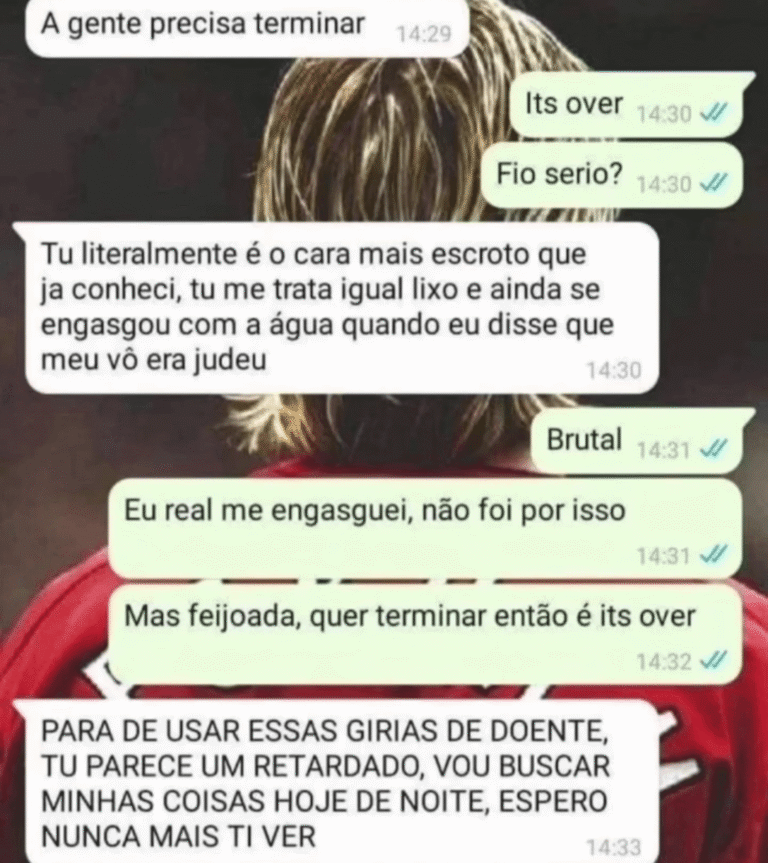Image resolution: width=768 pixels, height=863 pixels.
Task: Click the blue checkmarks on the 'Brutal' message
Action: coord(713,449)
